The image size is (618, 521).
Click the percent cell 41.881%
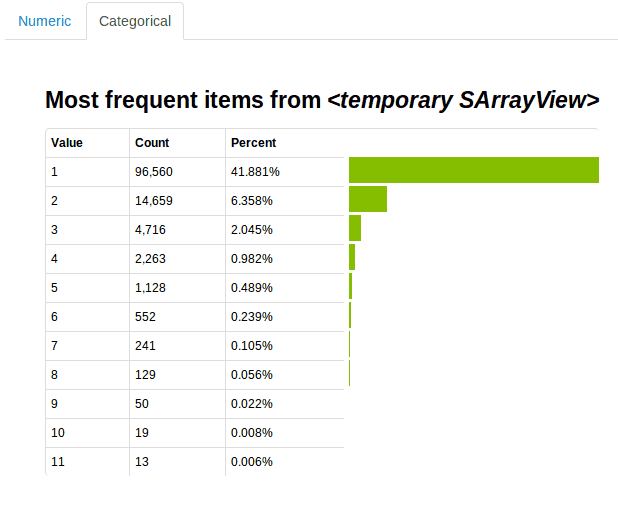(x=255, y=172)
